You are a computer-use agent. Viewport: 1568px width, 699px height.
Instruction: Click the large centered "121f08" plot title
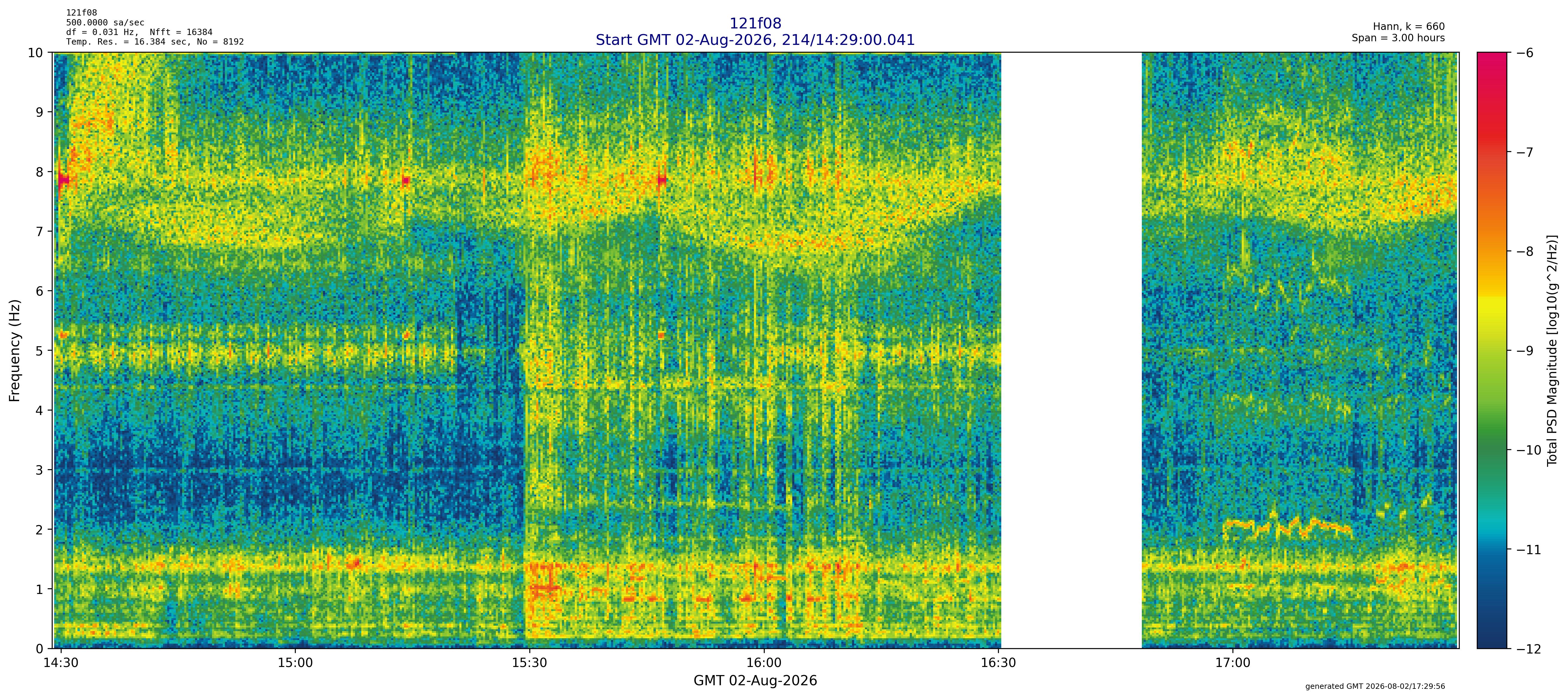(755, 24)
